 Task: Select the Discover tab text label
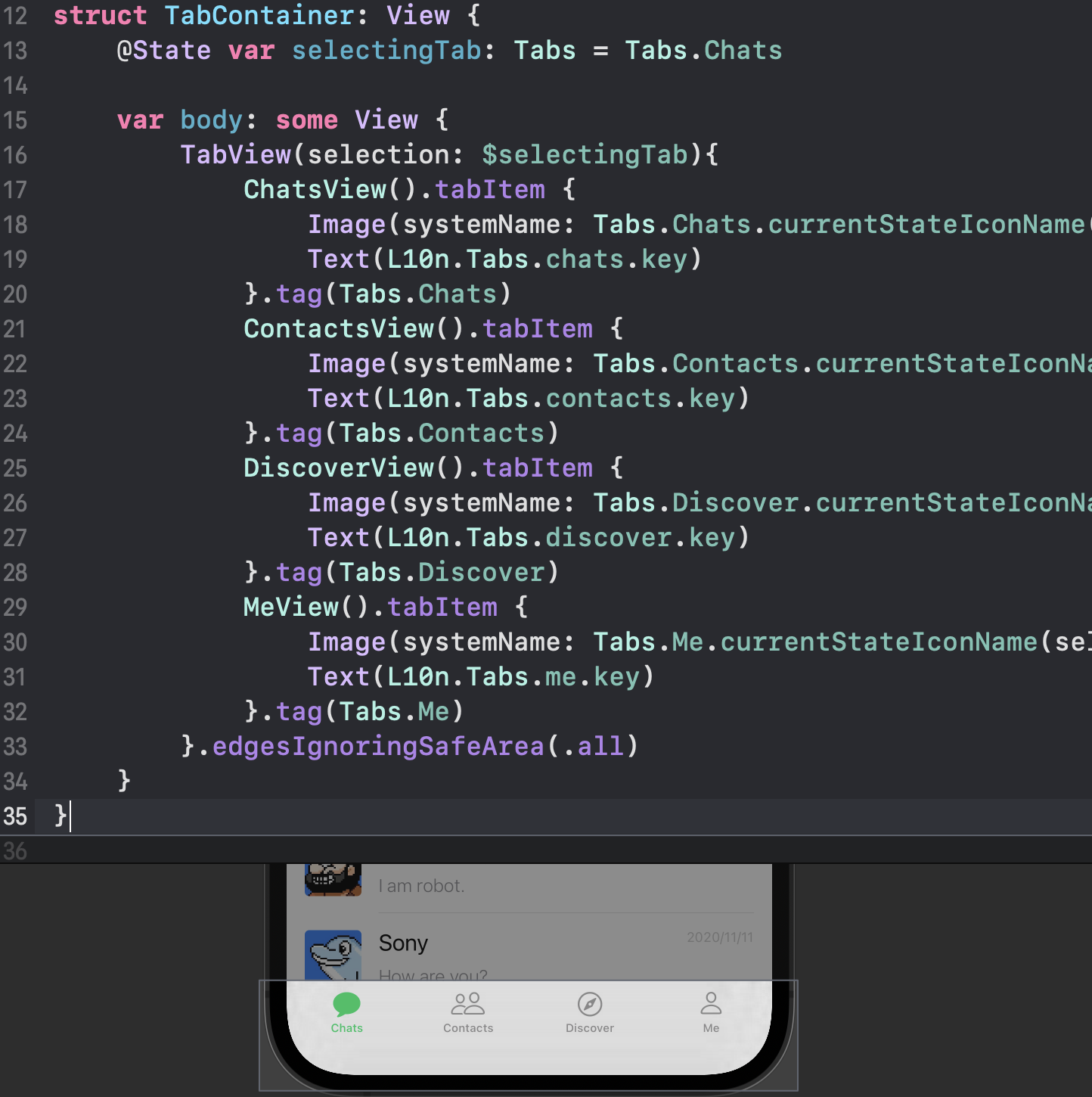coord(590,1028)
